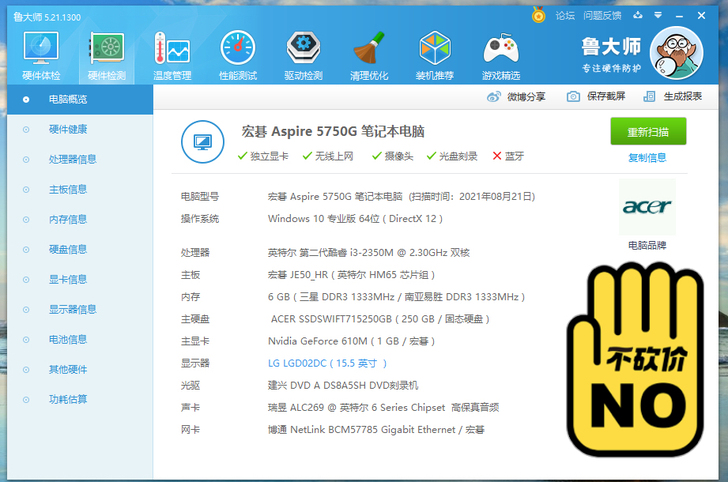
Task: Click the skin/download icon in title bar
Action: pos(638,15)
